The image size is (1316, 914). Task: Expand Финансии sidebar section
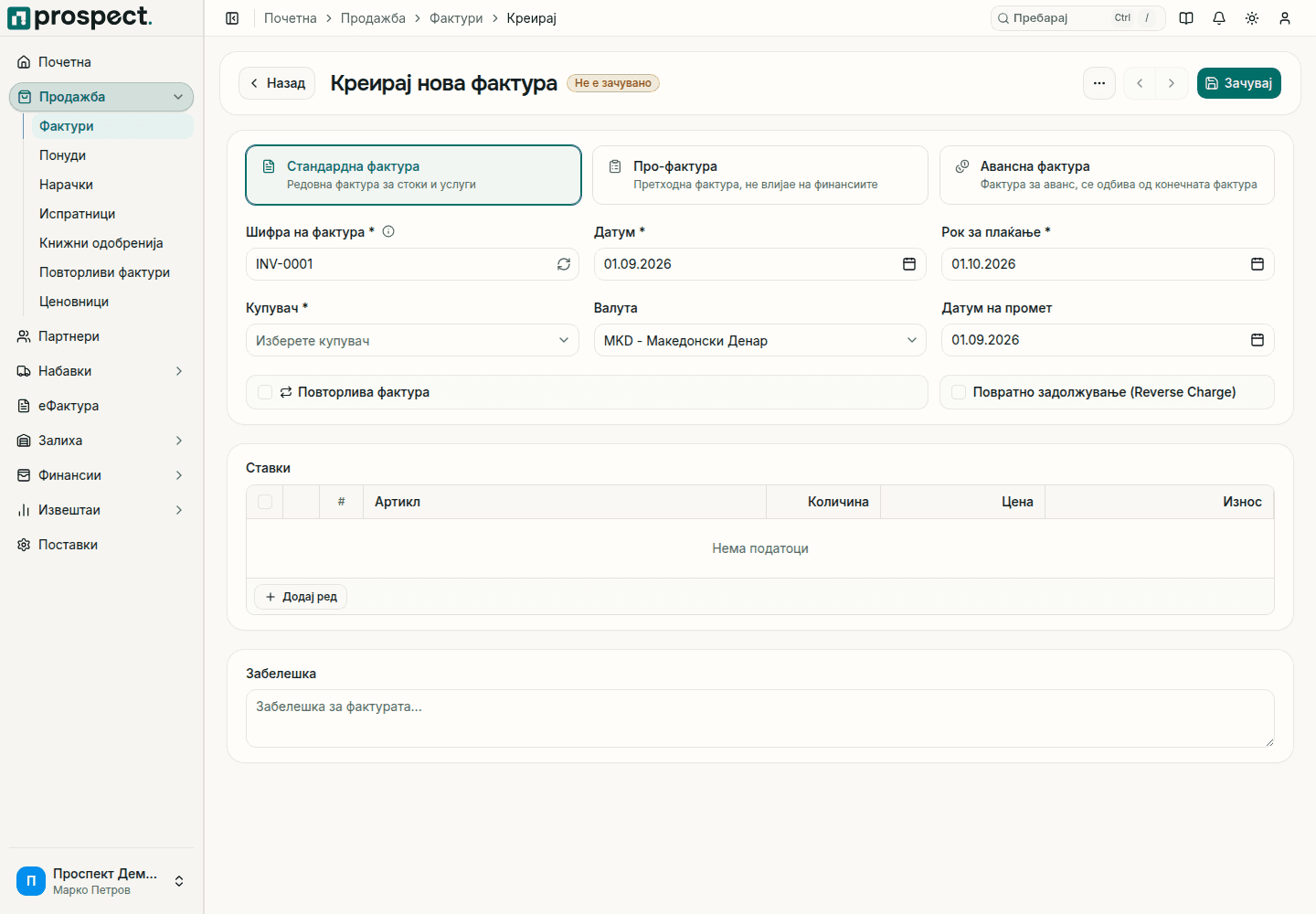[x=101, y=475]
